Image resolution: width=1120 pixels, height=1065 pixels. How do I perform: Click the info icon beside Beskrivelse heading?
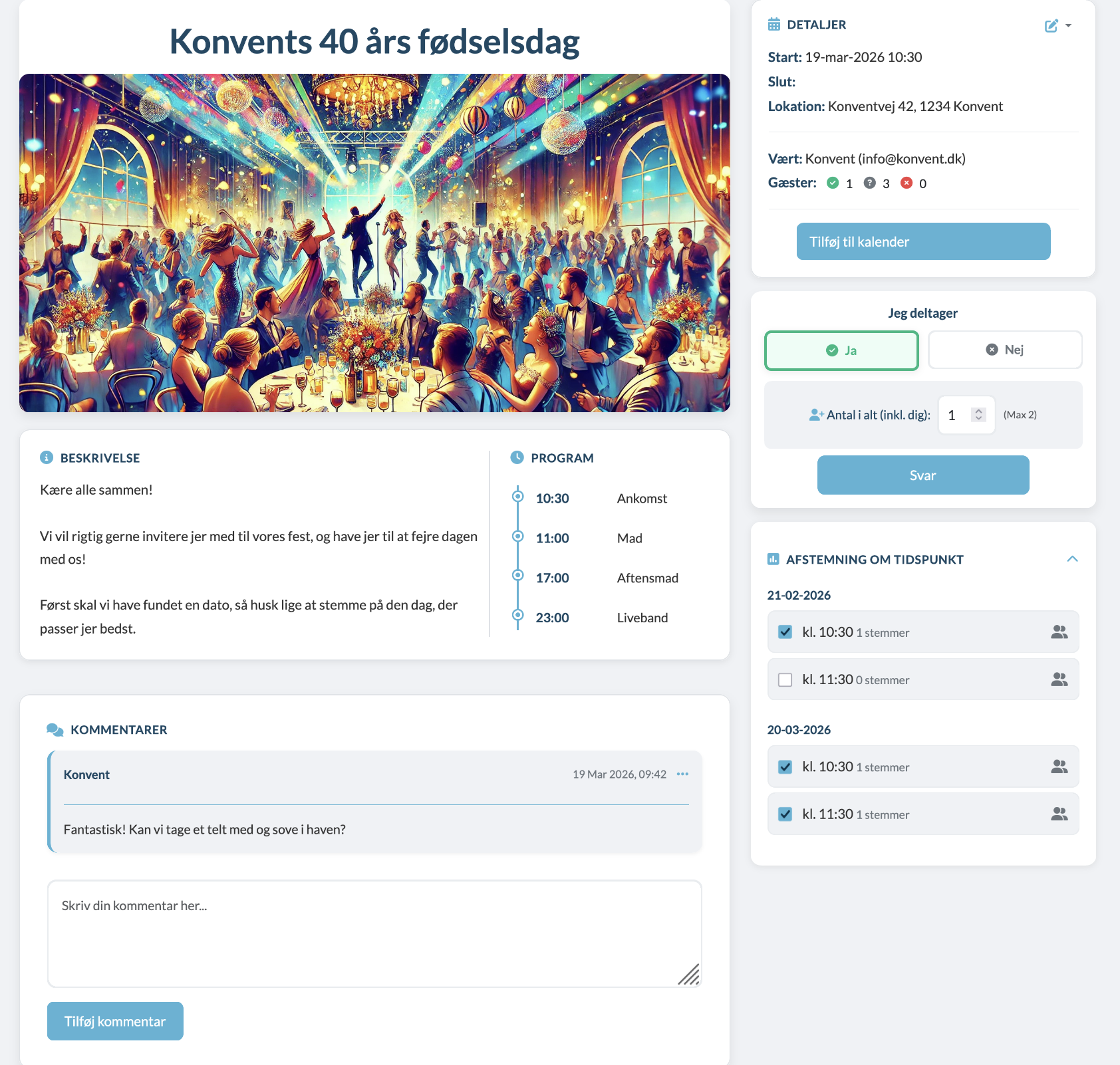pos(45,457)
